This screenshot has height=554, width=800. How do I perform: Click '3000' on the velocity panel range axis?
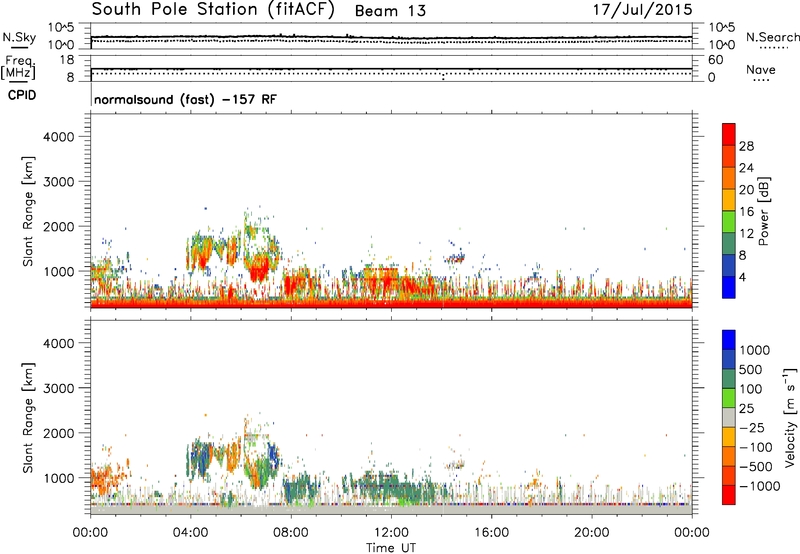click(59, 388)
